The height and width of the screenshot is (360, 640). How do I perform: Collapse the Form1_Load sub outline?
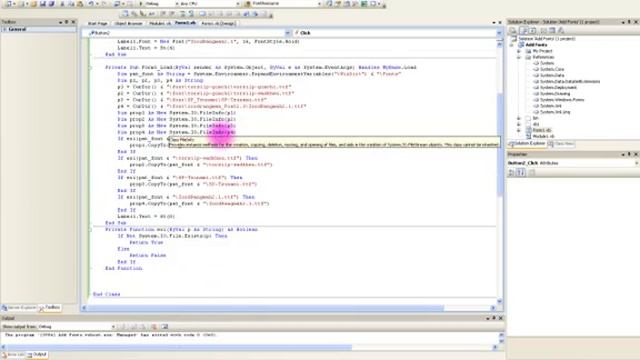coord(91,67)
